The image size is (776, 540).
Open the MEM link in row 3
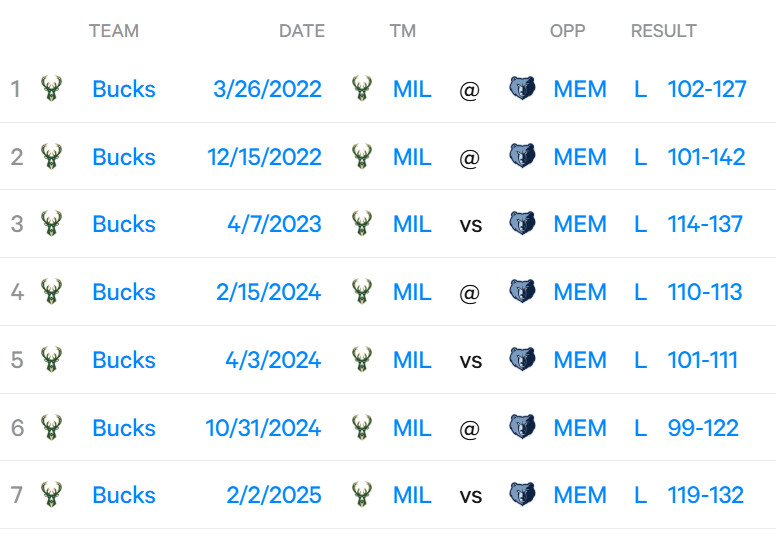coord(580,224)
